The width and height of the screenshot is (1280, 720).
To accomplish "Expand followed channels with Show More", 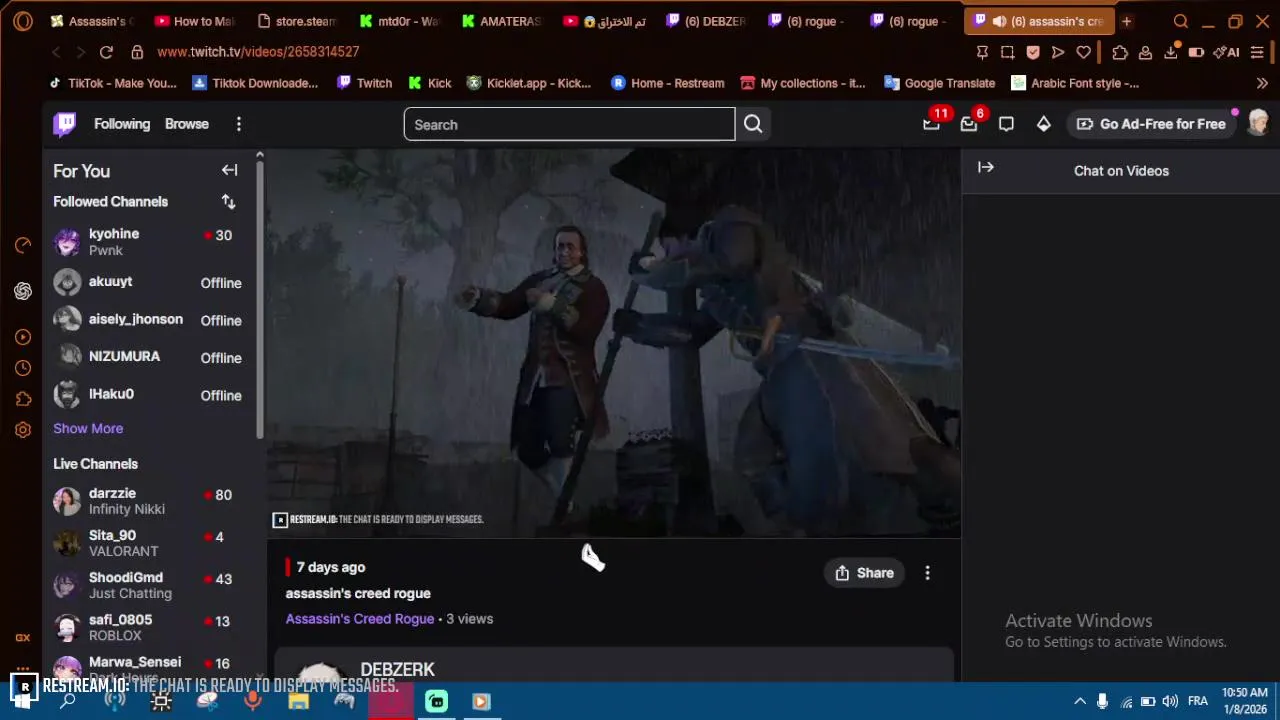I will tap(88, 428).
